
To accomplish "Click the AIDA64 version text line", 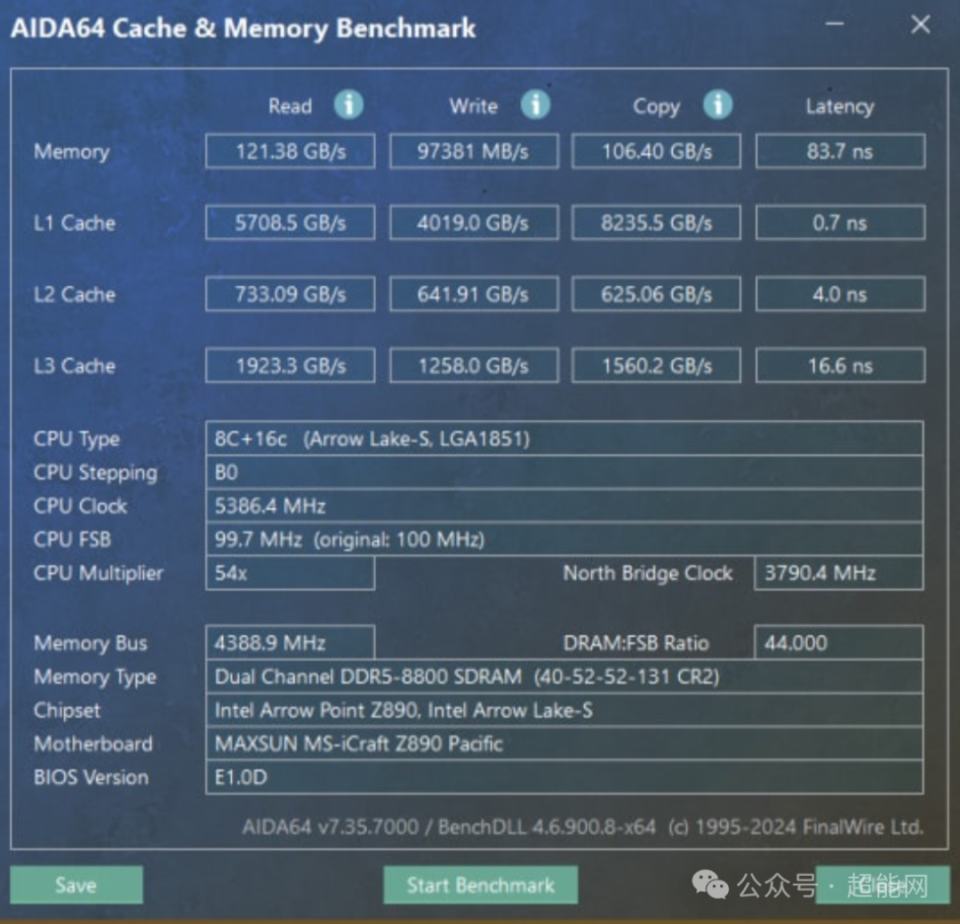I will (583, 827).
